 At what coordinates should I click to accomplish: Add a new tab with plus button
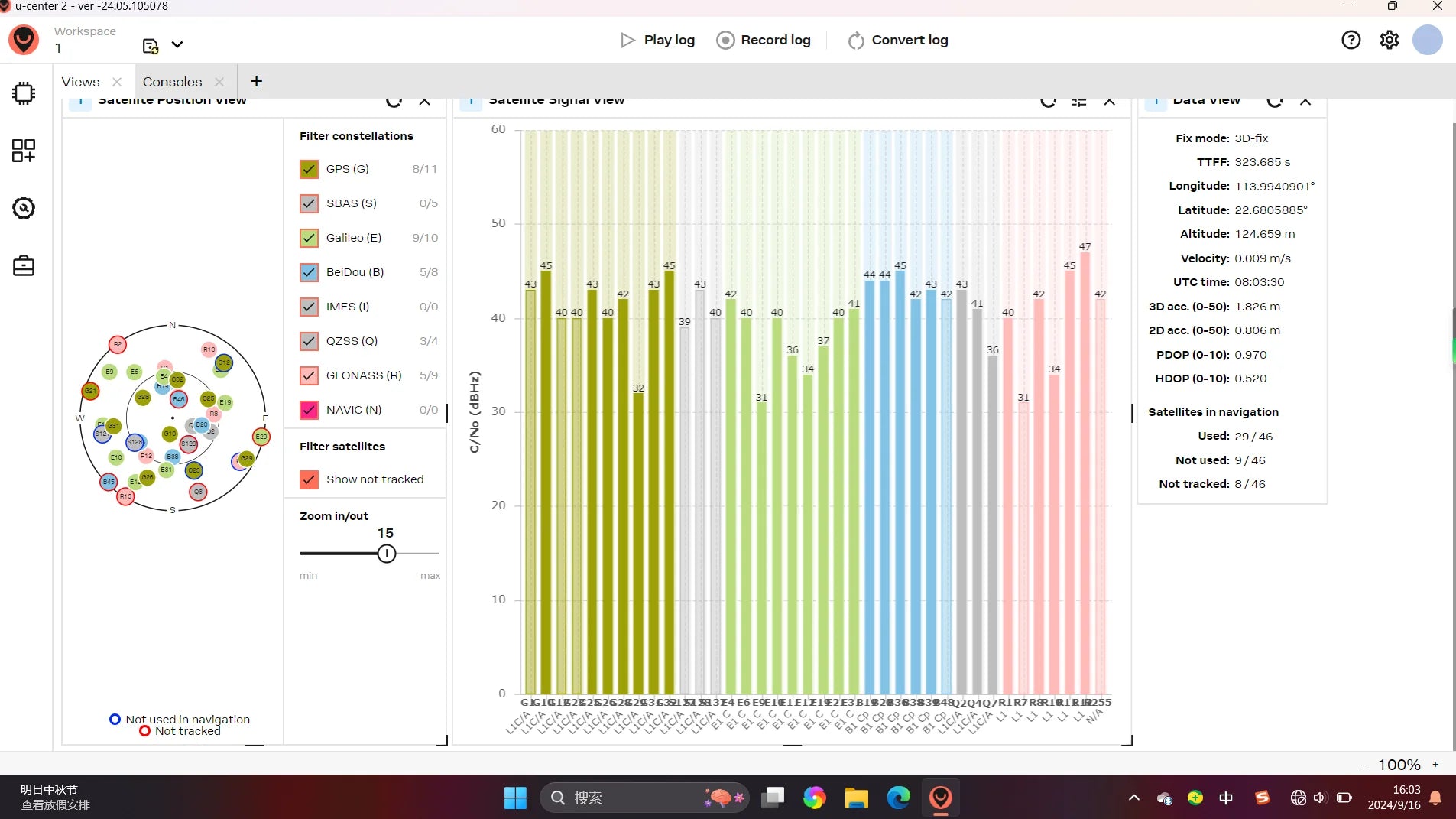257,81
